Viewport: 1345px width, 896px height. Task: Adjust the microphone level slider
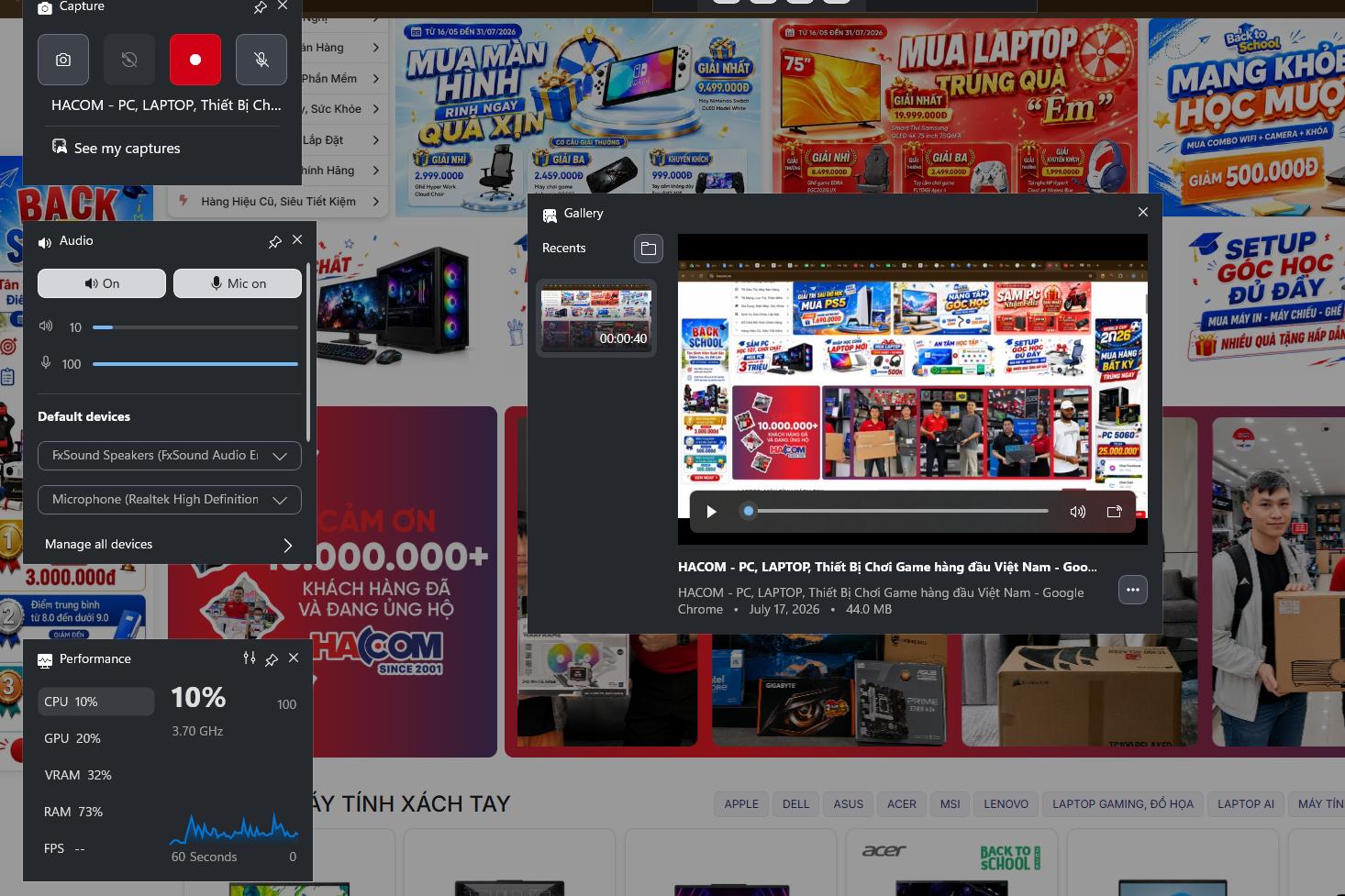pos(195,364)
